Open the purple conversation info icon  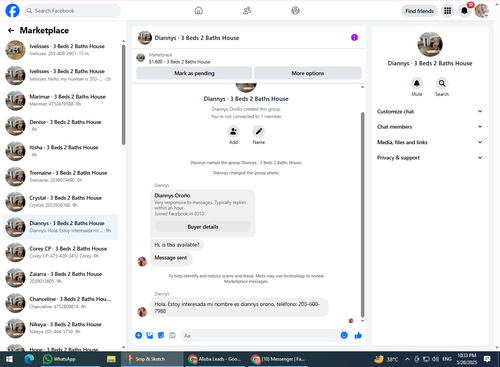[354, 37]
